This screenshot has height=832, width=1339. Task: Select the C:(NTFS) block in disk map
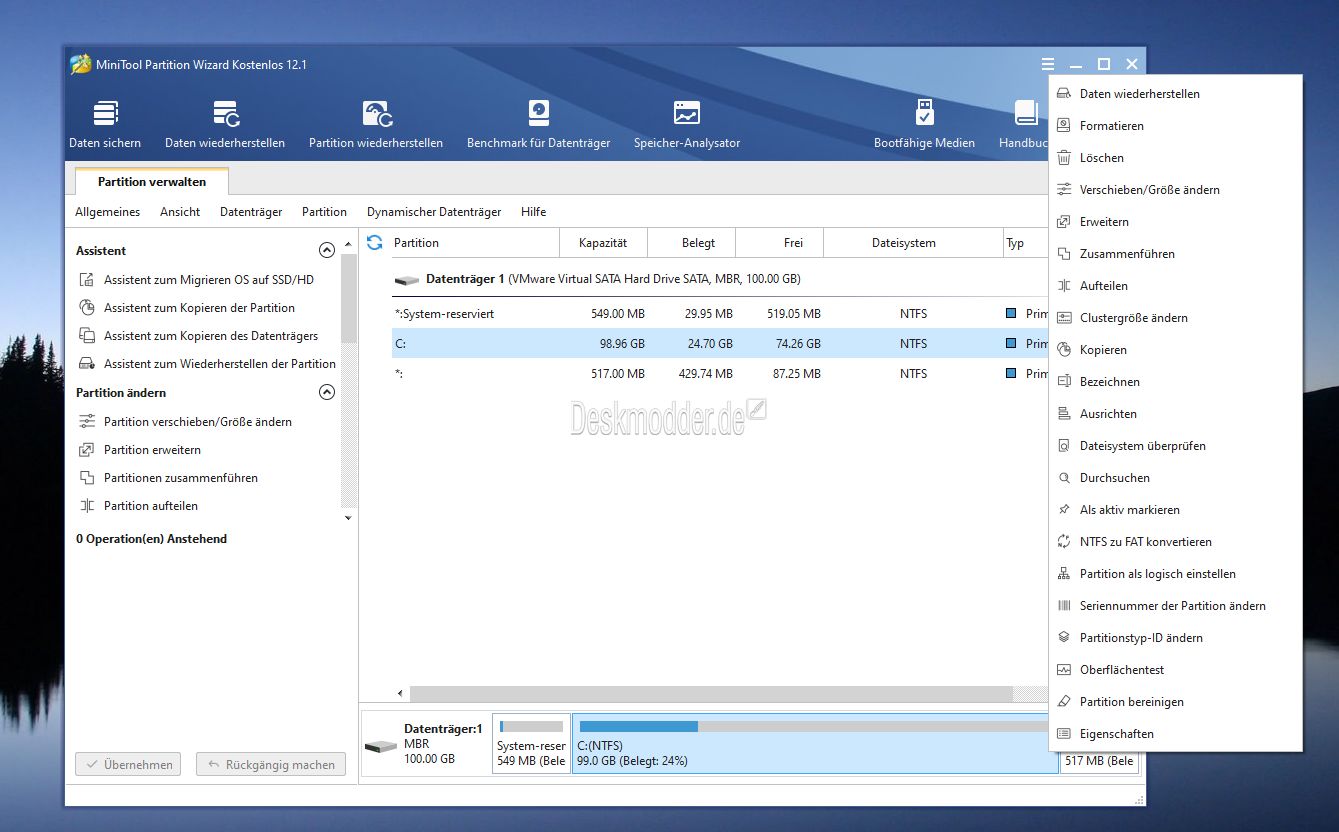pyautogui.click(x=815, y=744)
